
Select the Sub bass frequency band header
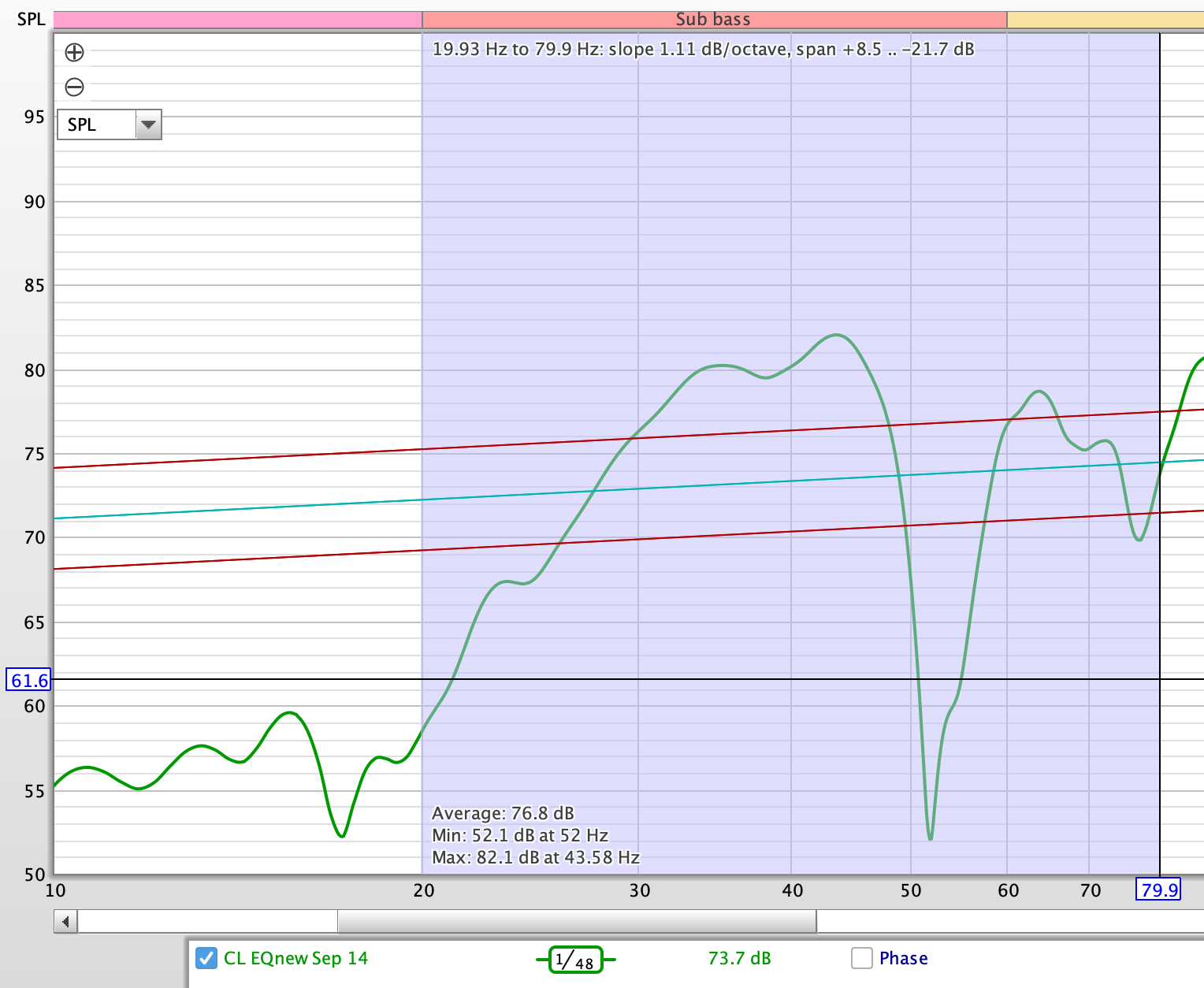coord(712,19)
